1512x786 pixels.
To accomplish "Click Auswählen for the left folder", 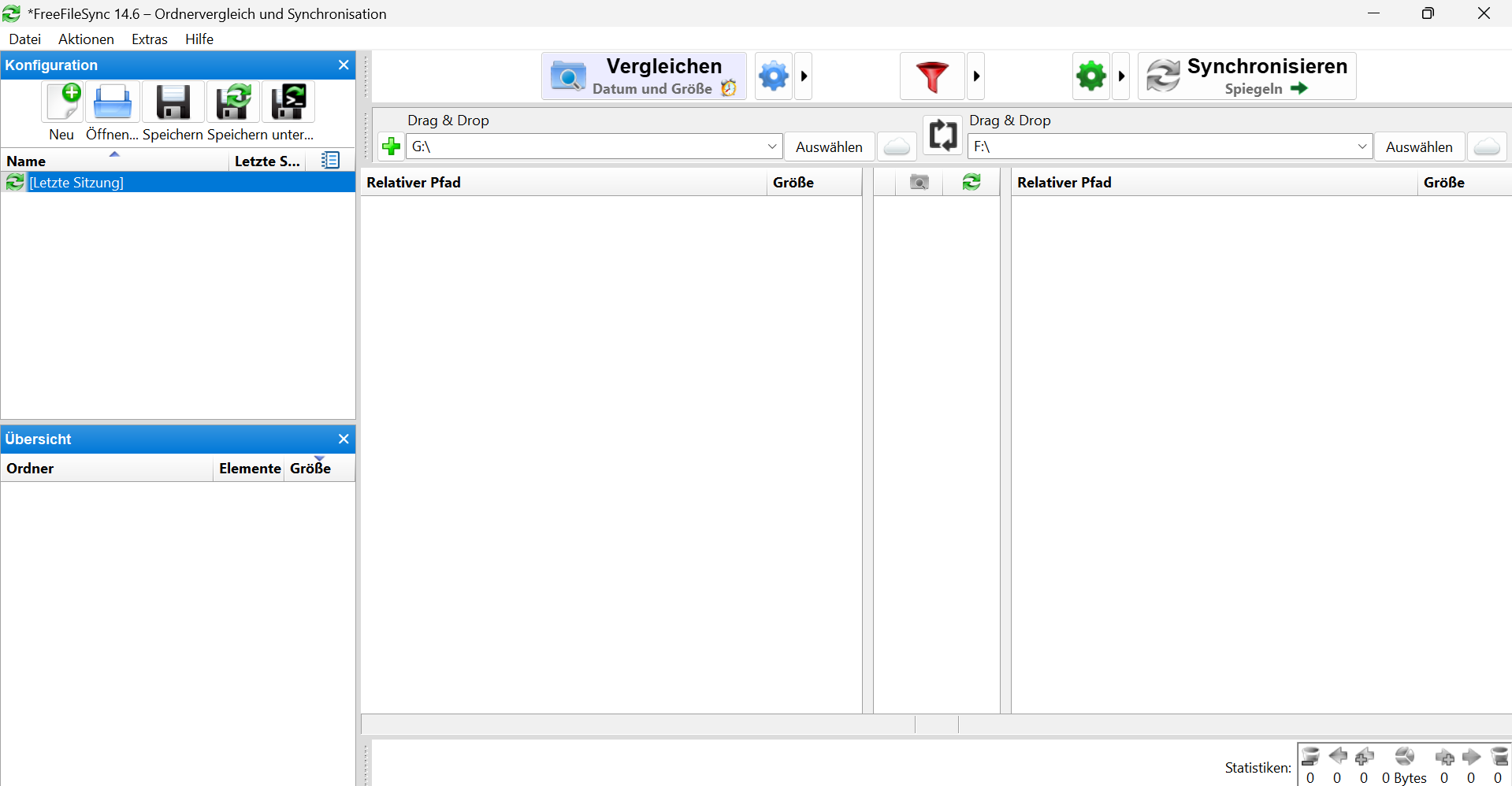I will click(829, 146).
